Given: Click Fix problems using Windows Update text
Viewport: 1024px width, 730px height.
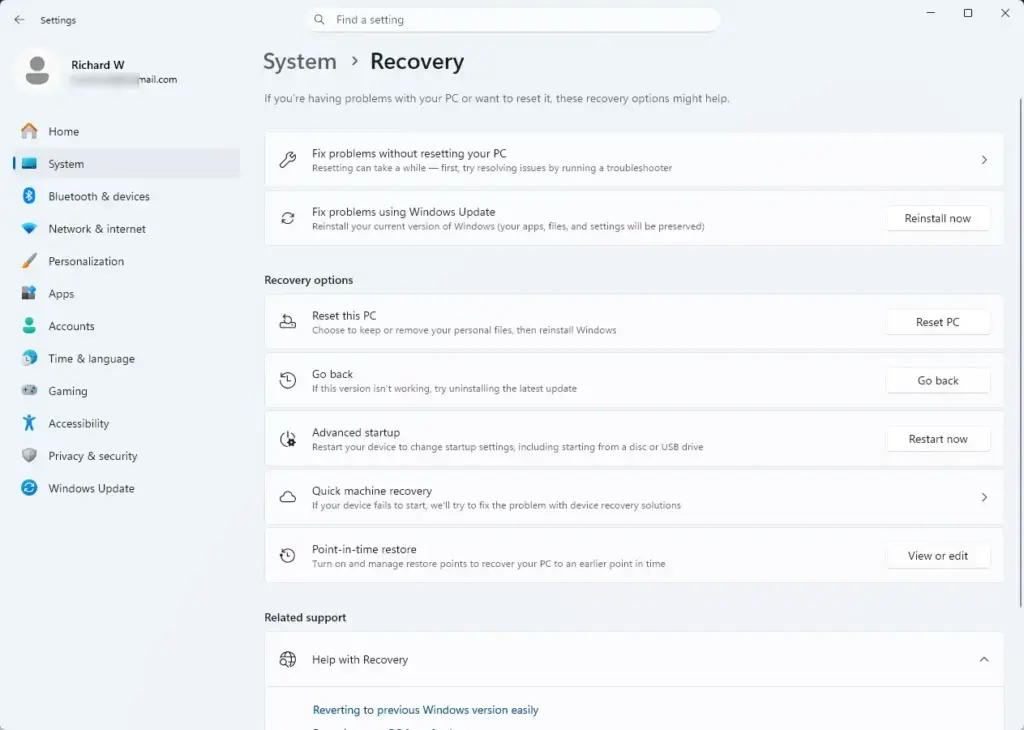Looking at the screenshot, I should pyautogui.click(x=403, y=212).
